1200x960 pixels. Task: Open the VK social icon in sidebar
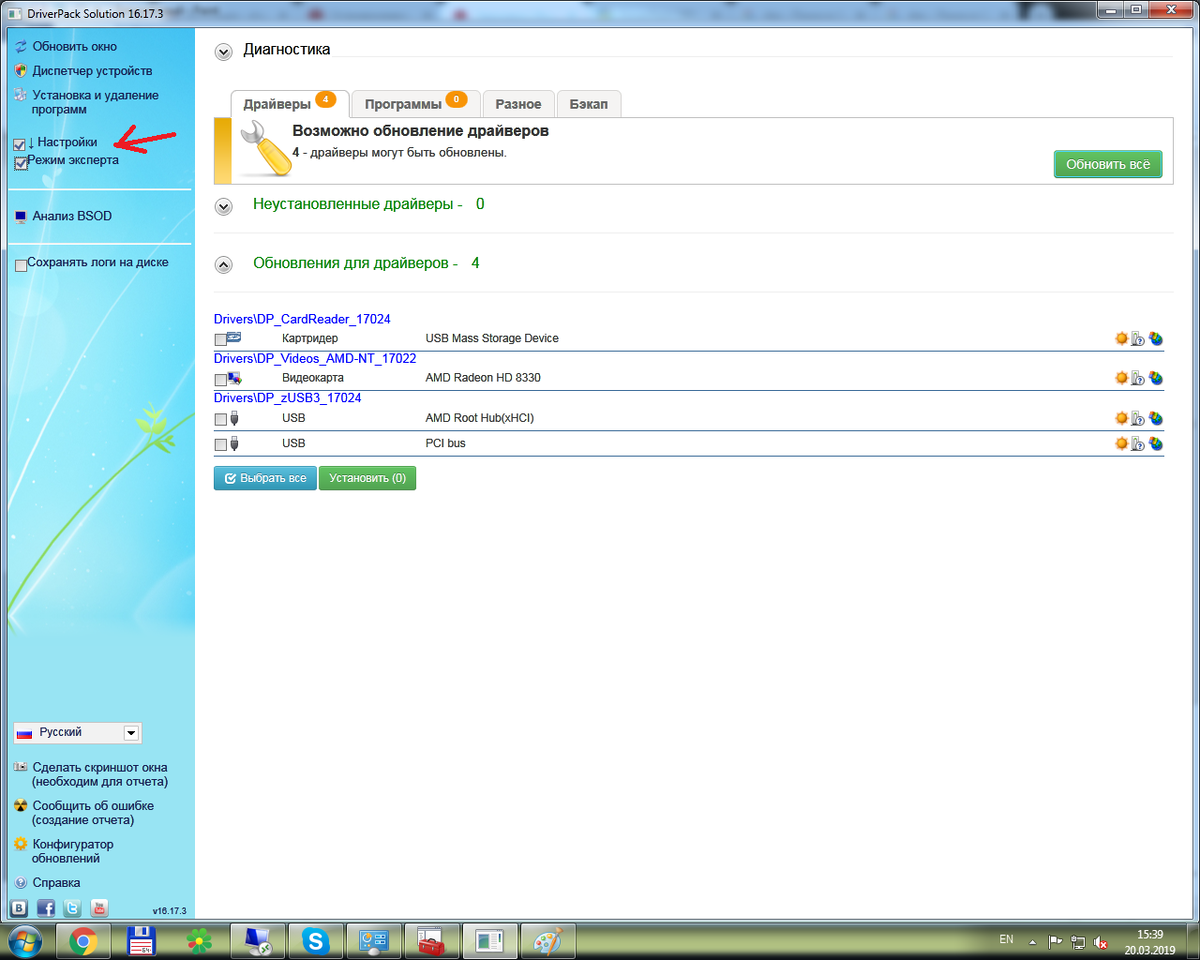click(19, 908)
